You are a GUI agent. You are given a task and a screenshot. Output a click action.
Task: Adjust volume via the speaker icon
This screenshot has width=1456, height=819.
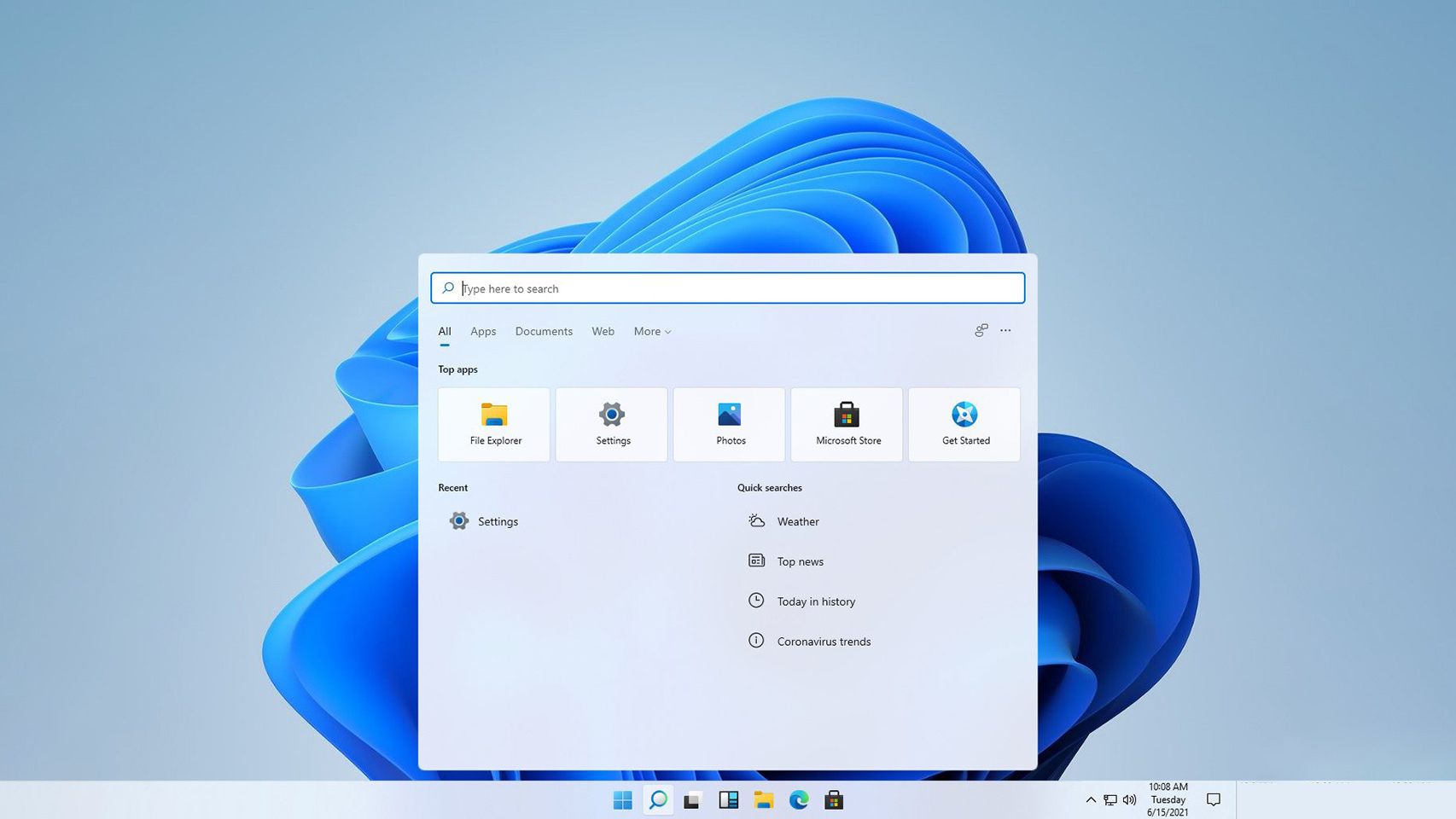[1128, 799]
